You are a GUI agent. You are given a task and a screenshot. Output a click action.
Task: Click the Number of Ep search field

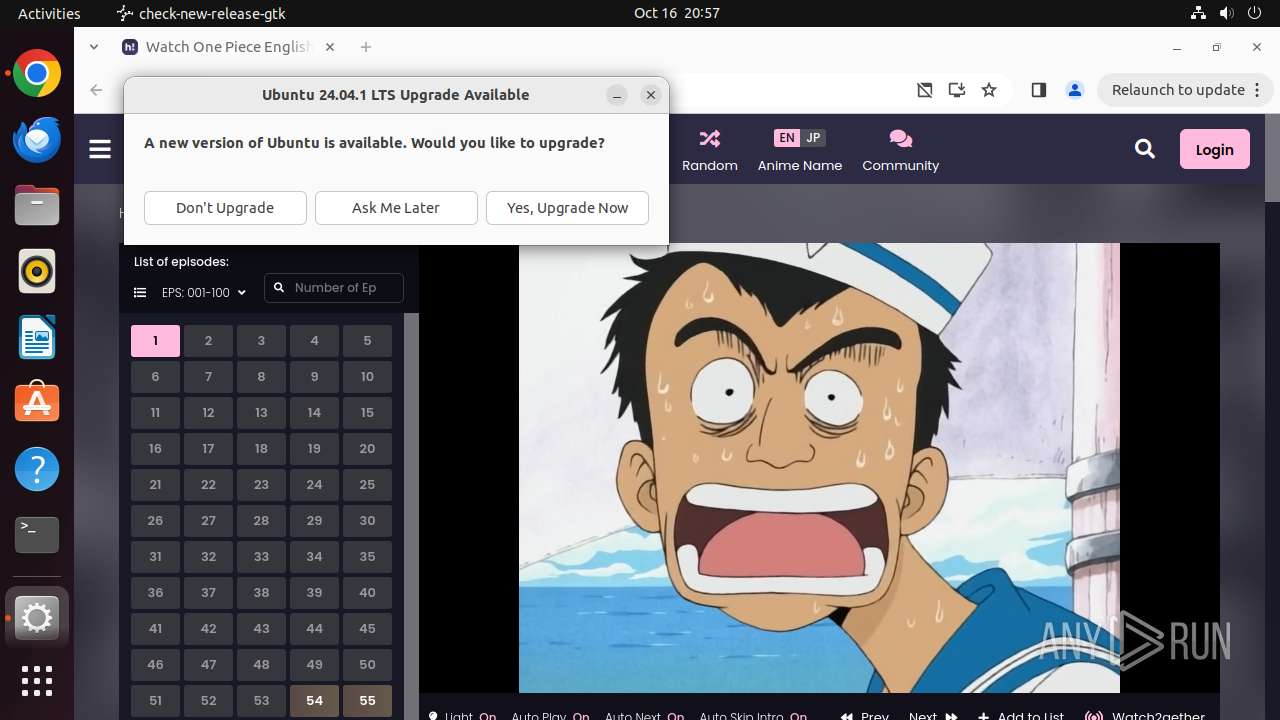(x=334, y=288)
